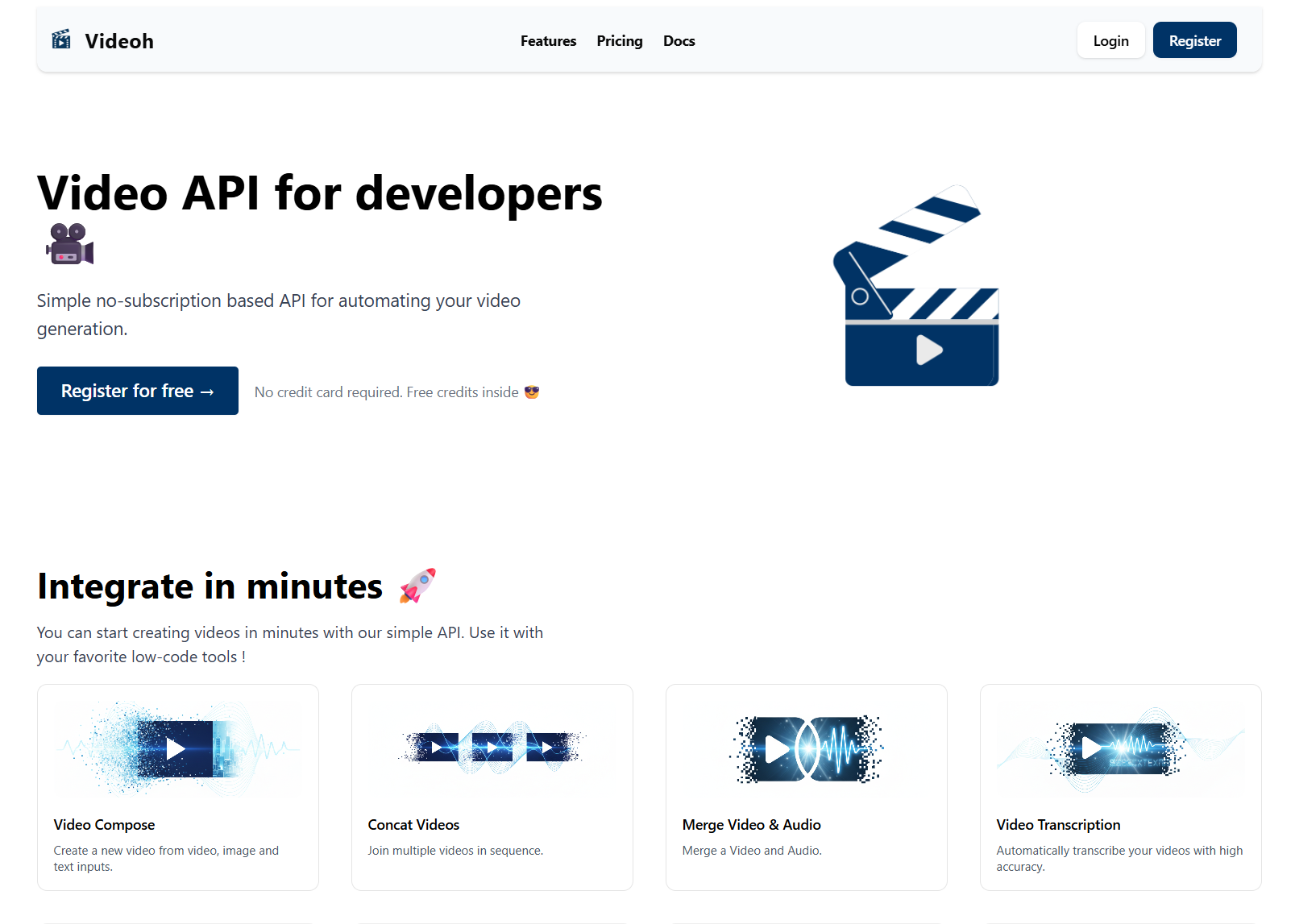Click the sunglasses emoji after Free credits inside
The image size is (1295, 924).
pyautogui.click(x=531, y=392)
